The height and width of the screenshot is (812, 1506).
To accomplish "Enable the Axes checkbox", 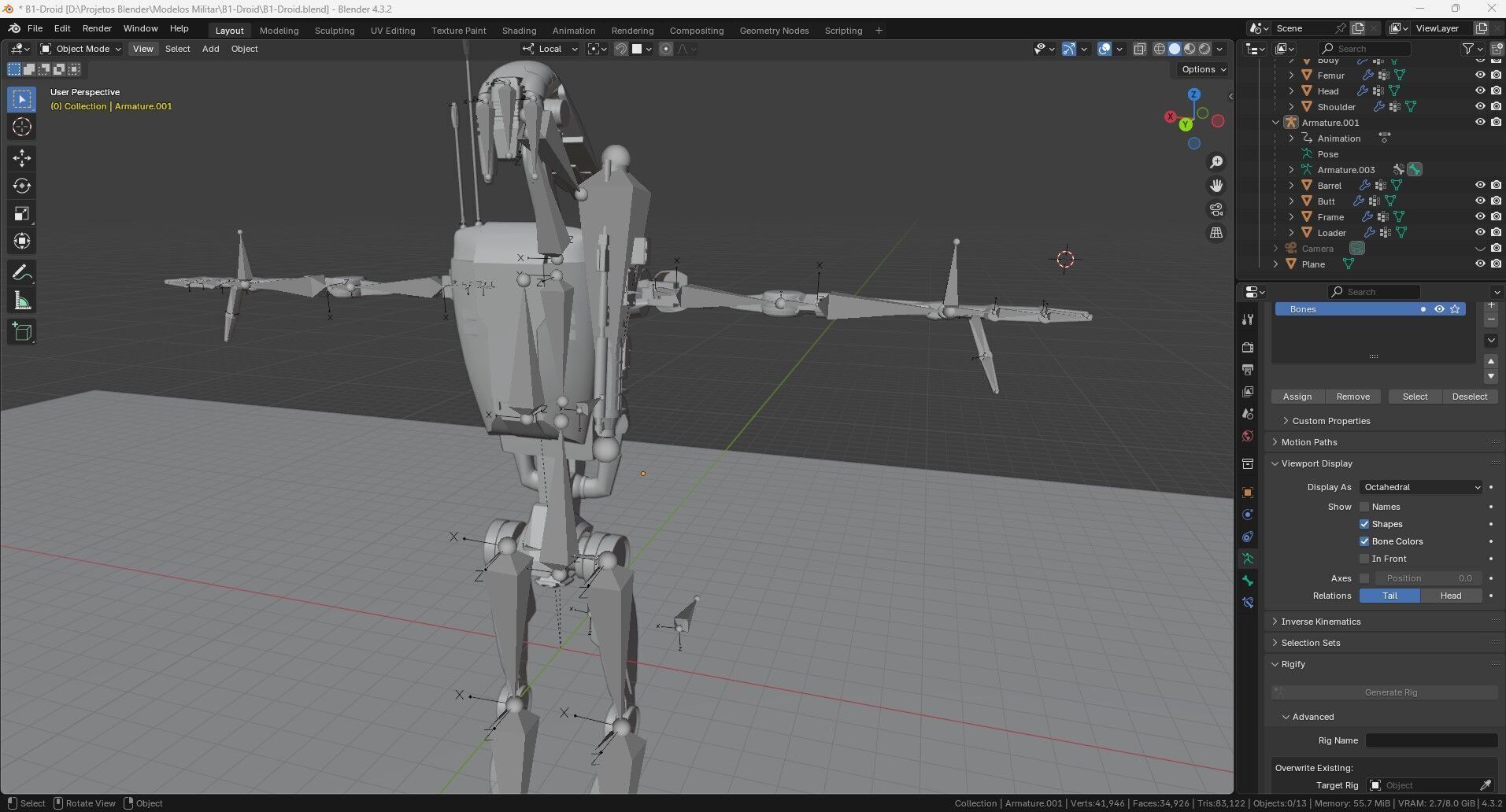I will pyautogui.click(x=1364, y=578).
